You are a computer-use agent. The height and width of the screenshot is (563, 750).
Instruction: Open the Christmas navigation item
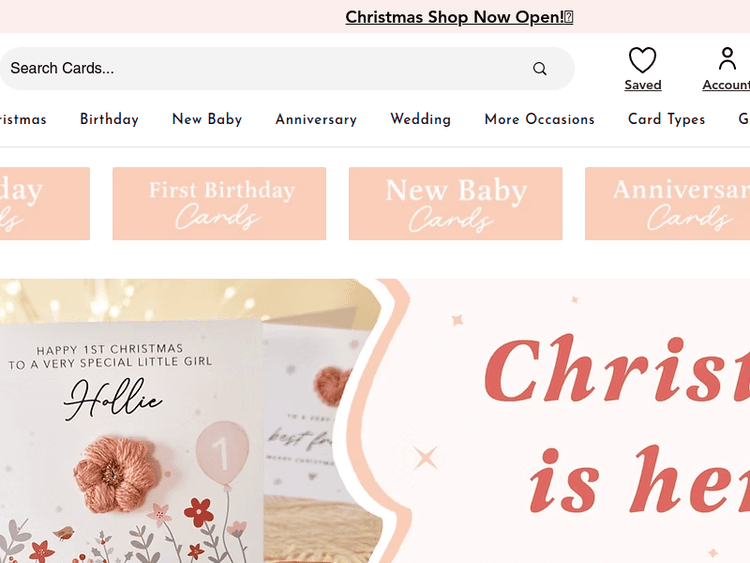(x=23, y=119)
